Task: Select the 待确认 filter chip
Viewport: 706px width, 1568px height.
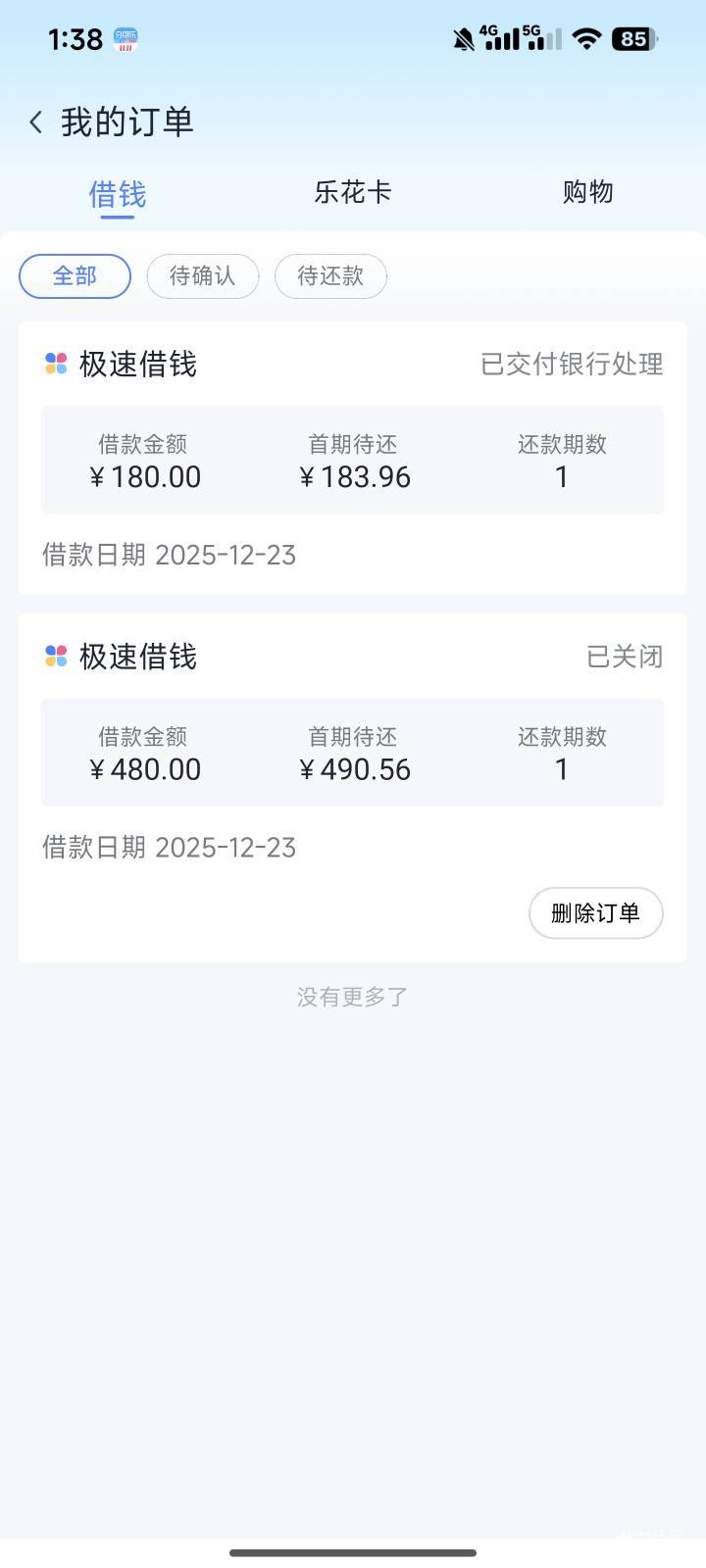Action: (x=203, y=276)
